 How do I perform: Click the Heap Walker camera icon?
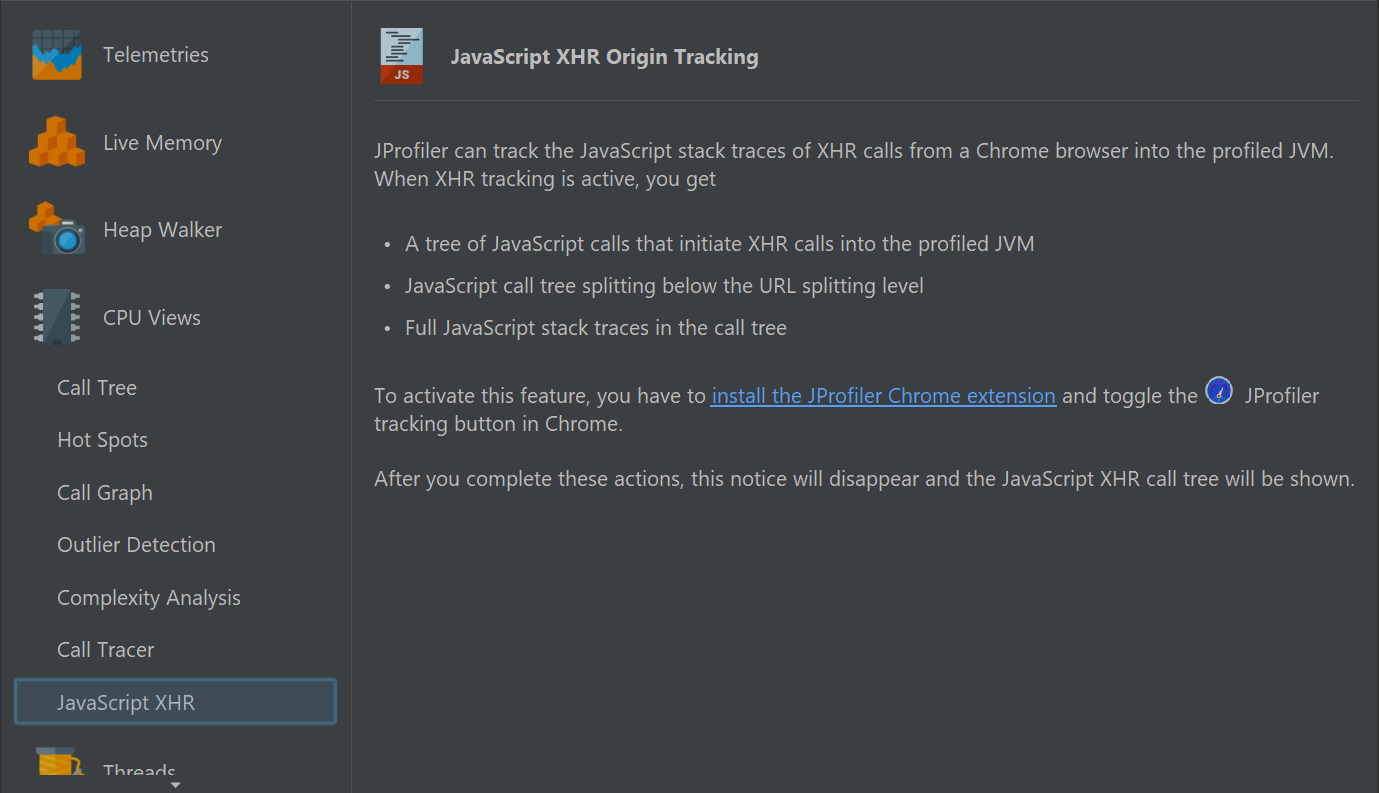57,229
